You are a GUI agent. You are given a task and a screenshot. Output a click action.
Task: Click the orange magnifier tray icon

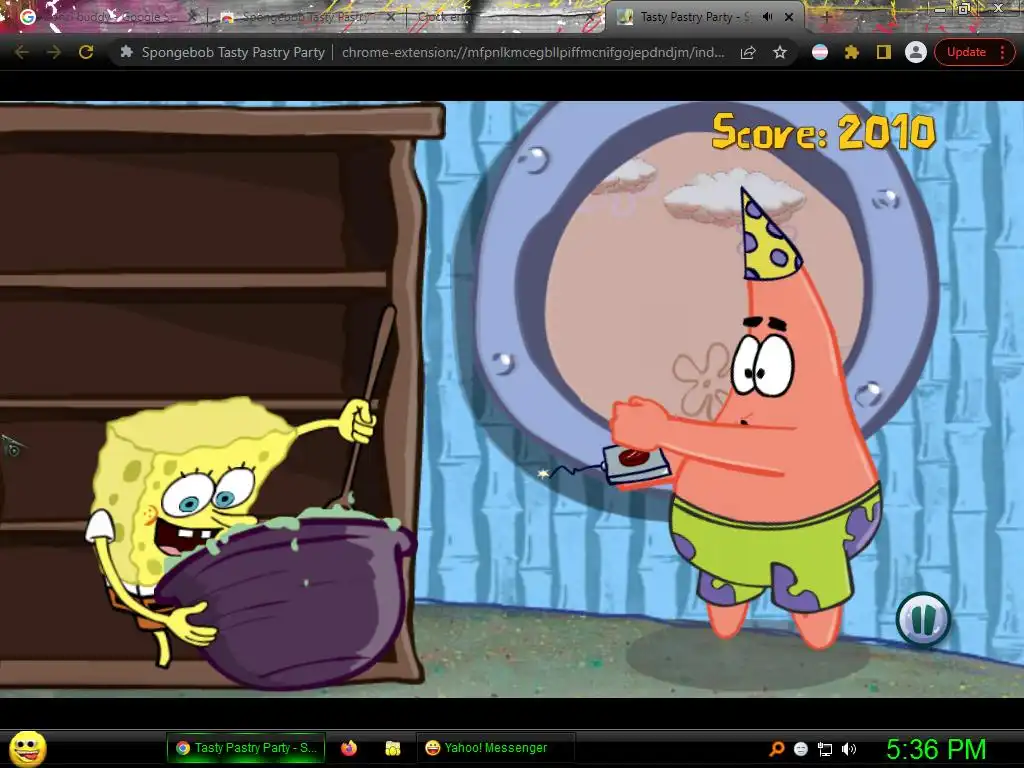[776, 748]
